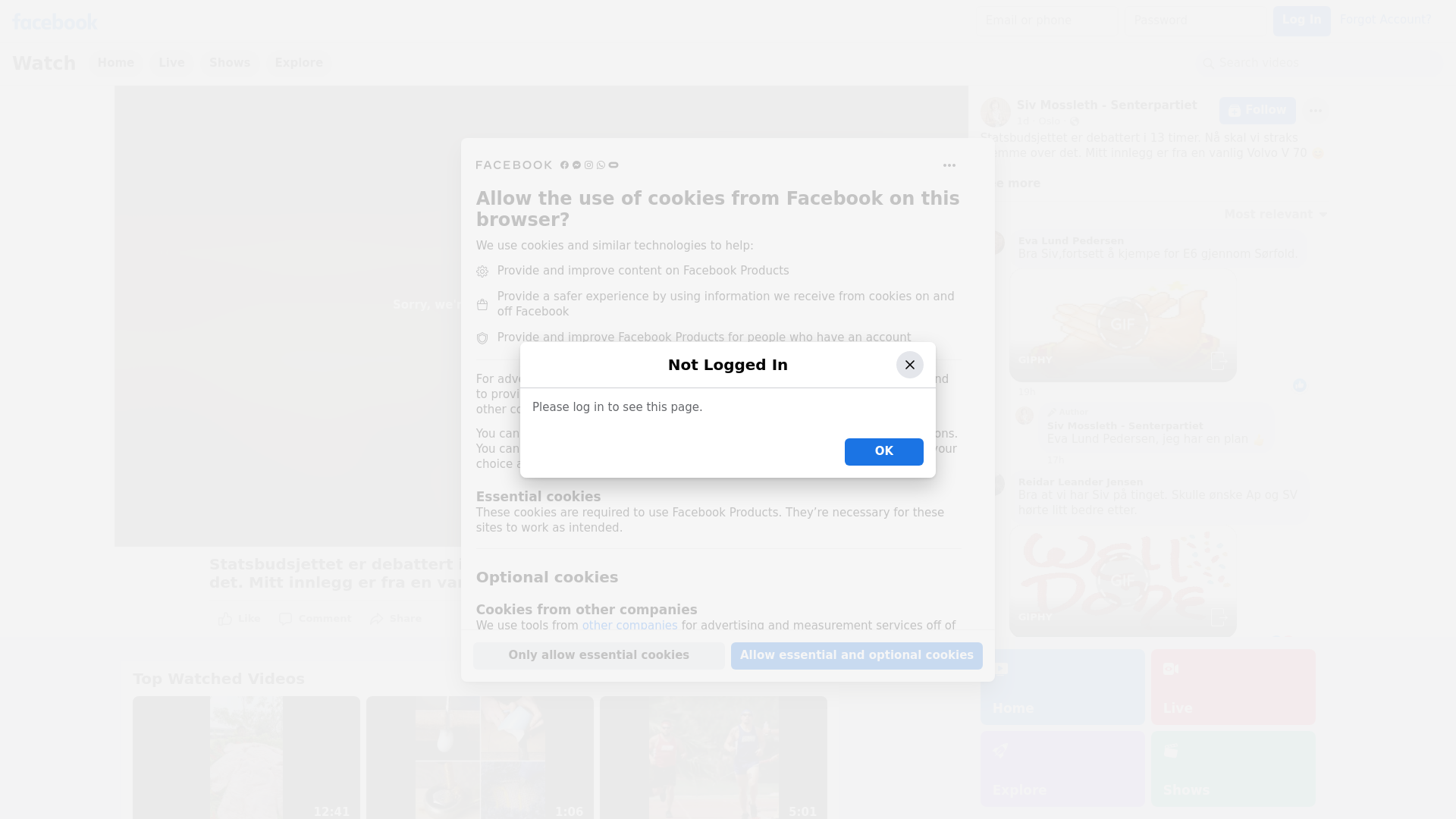
Task: Click Allow essential and optional cookies
Action: pyautogui.click(x=856, y=656)
